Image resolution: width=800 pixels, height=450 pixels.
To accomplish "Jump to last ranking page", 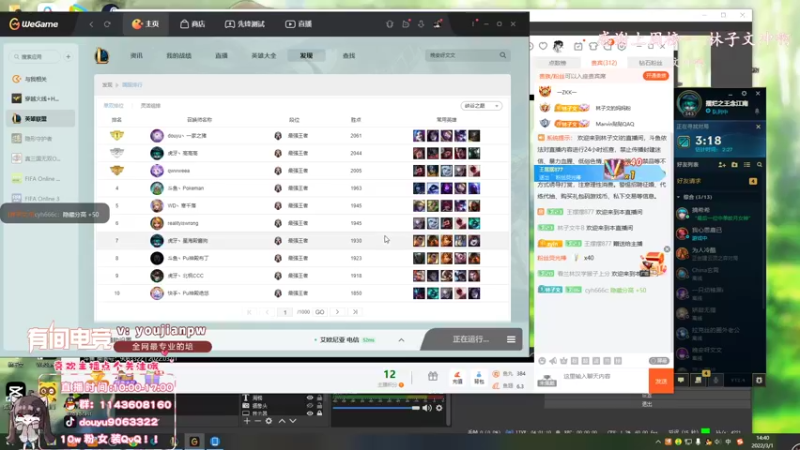I will click(x=356, y=312).
